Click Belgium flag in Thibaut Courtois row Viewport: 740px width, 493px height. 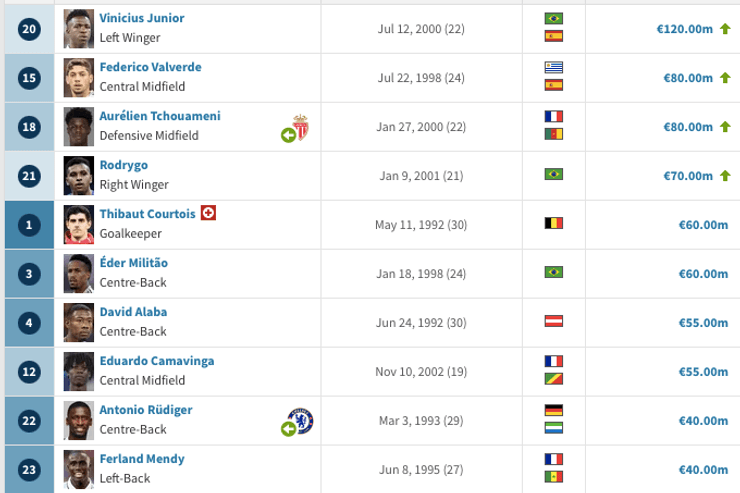pyautogui.click(x=553, y=225)
